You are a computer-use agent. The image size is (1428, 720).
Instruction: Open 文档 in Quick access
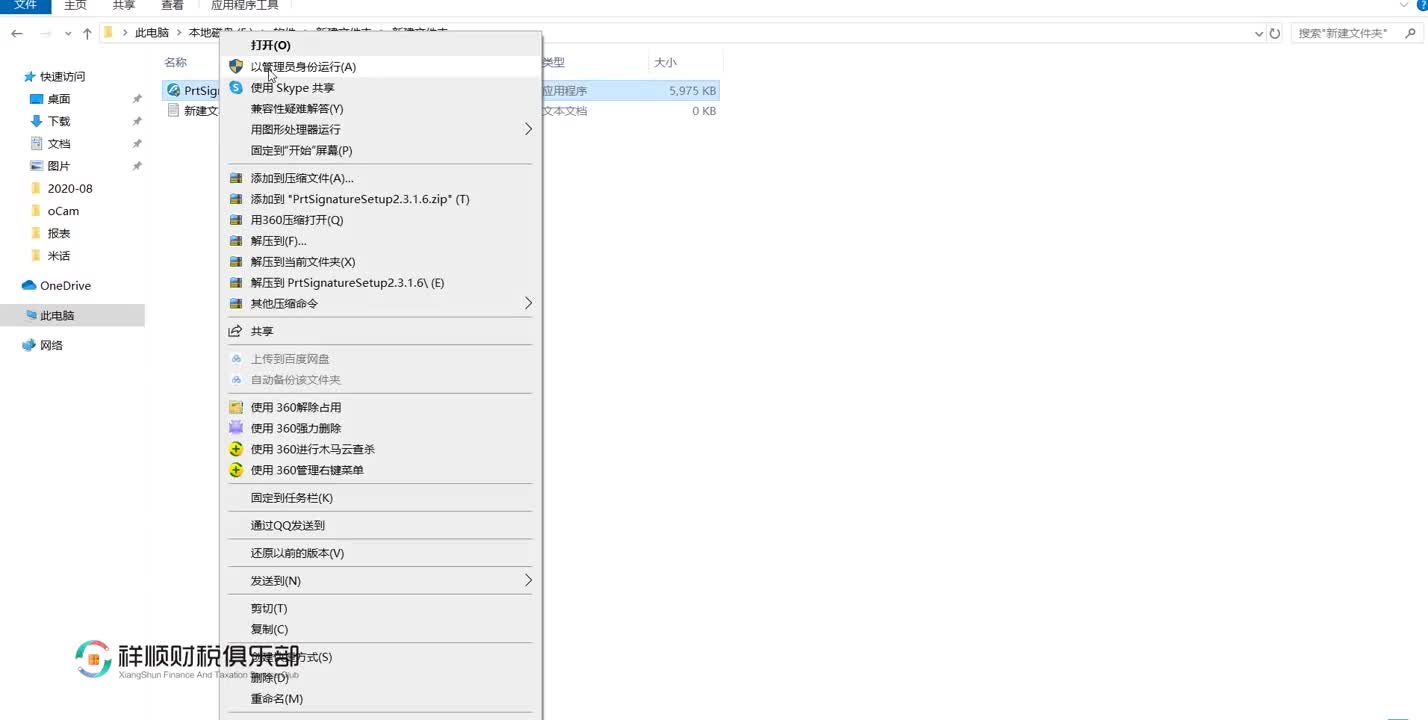[59, 144]
